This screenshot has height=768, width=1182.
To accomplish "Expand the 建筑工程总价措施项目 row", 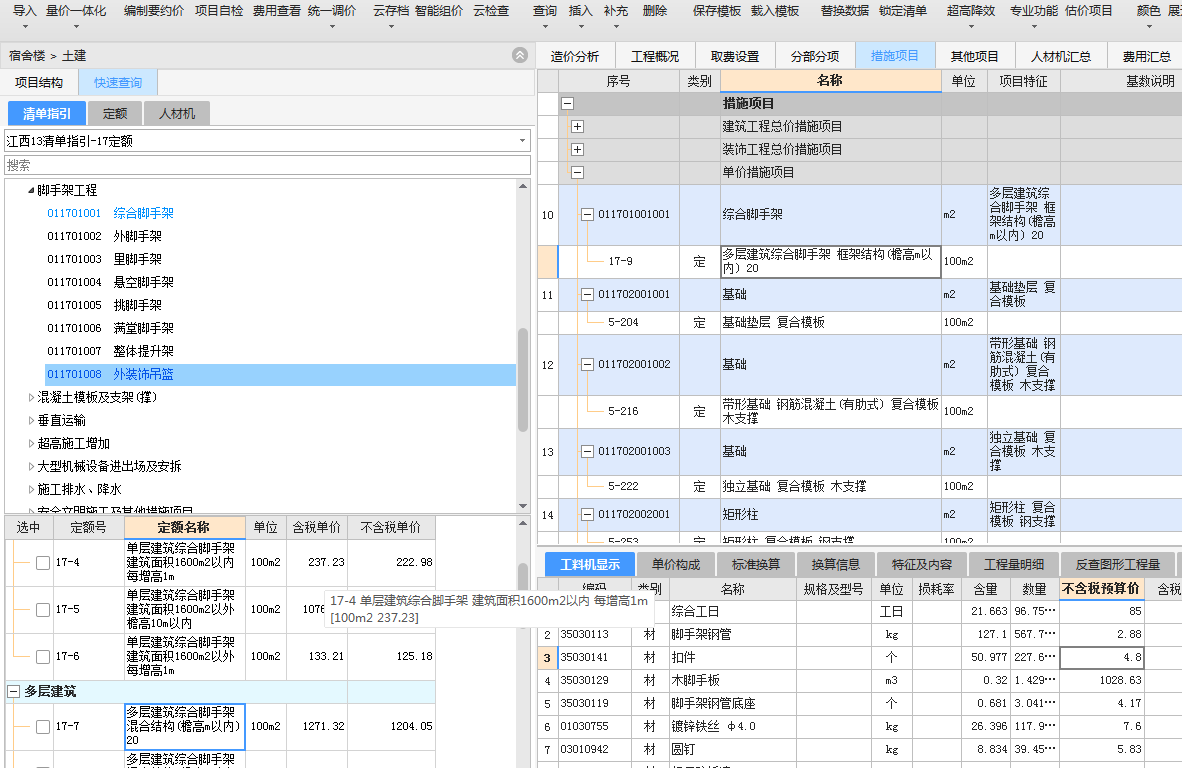I will (x=577, y=127).
